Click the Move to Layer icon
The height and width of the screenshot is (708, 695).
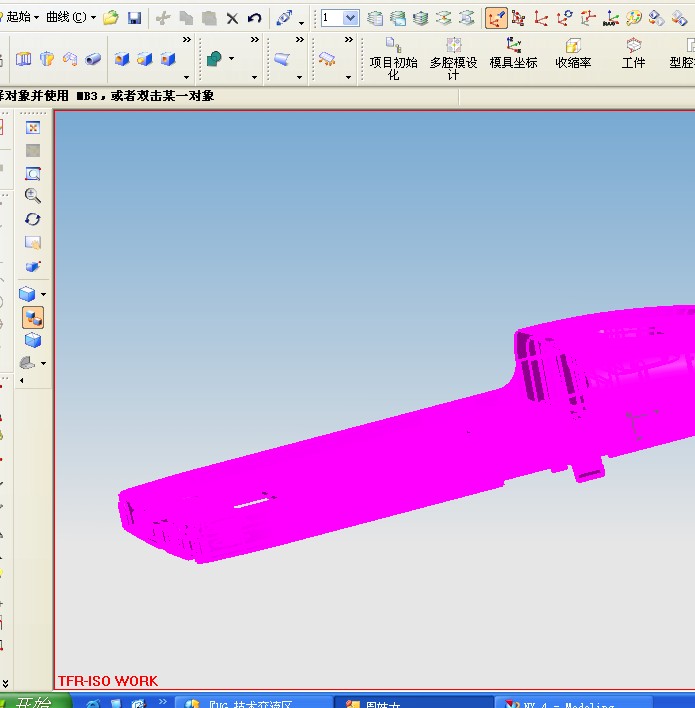coord(443,18)
